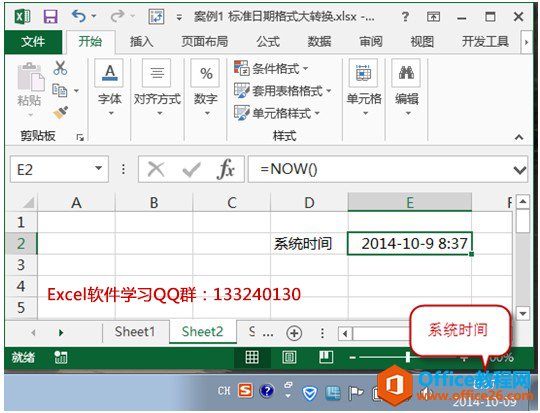Confirm formula entry with the checkmark
Image resolution: width=540 pixels, height=413 pixels.
(x=191, y=169)
